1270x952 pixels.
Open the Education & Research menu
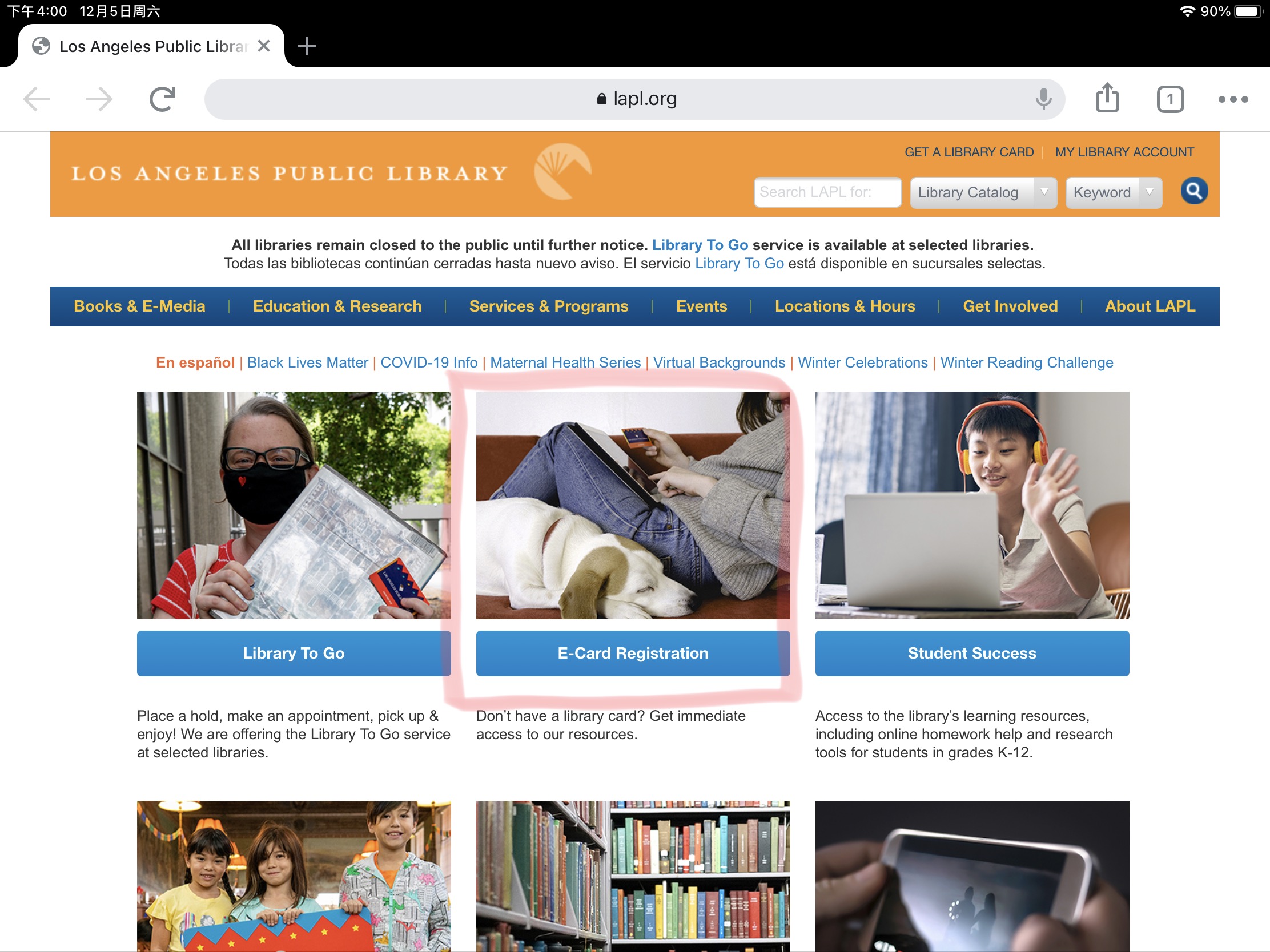[337, 306]
